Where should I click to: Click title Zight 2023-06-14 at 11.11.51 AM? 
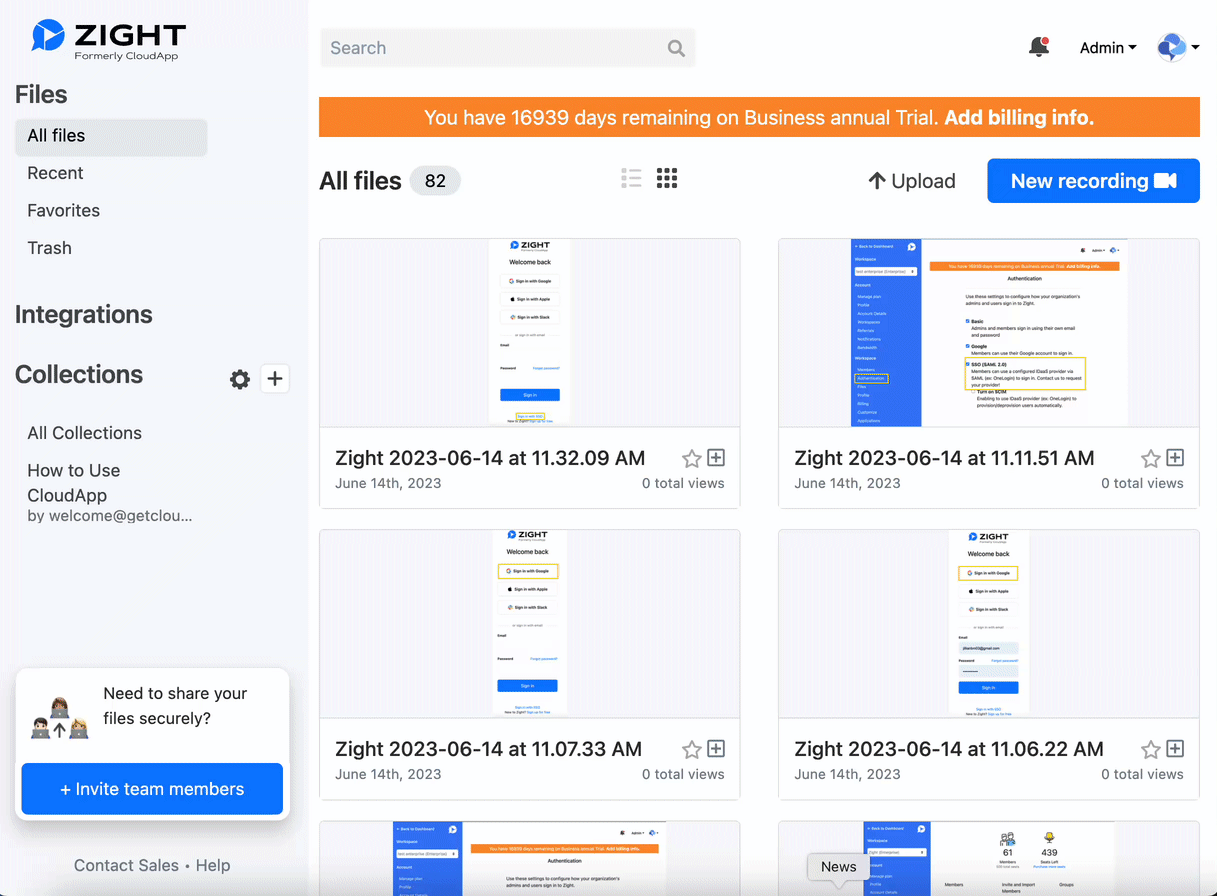click(x=944, y=458)
